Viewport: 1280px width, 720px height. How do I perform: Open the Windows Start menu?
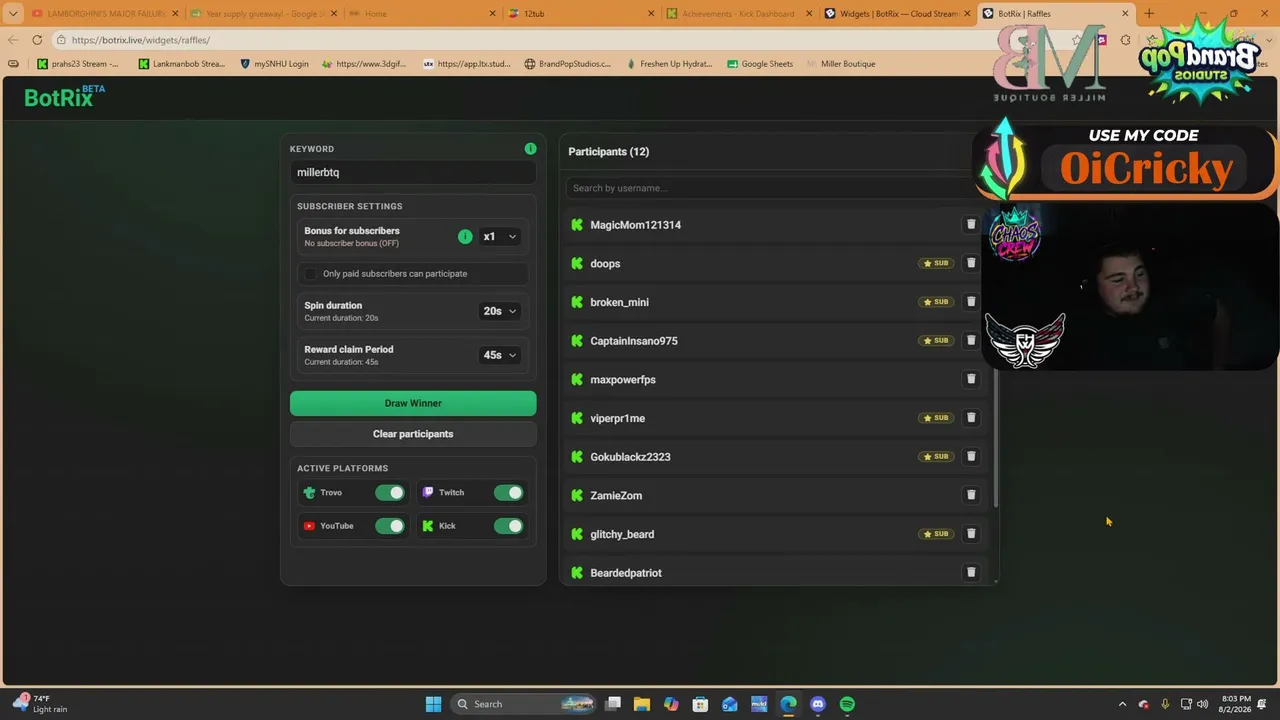click(x=433, y=704)
